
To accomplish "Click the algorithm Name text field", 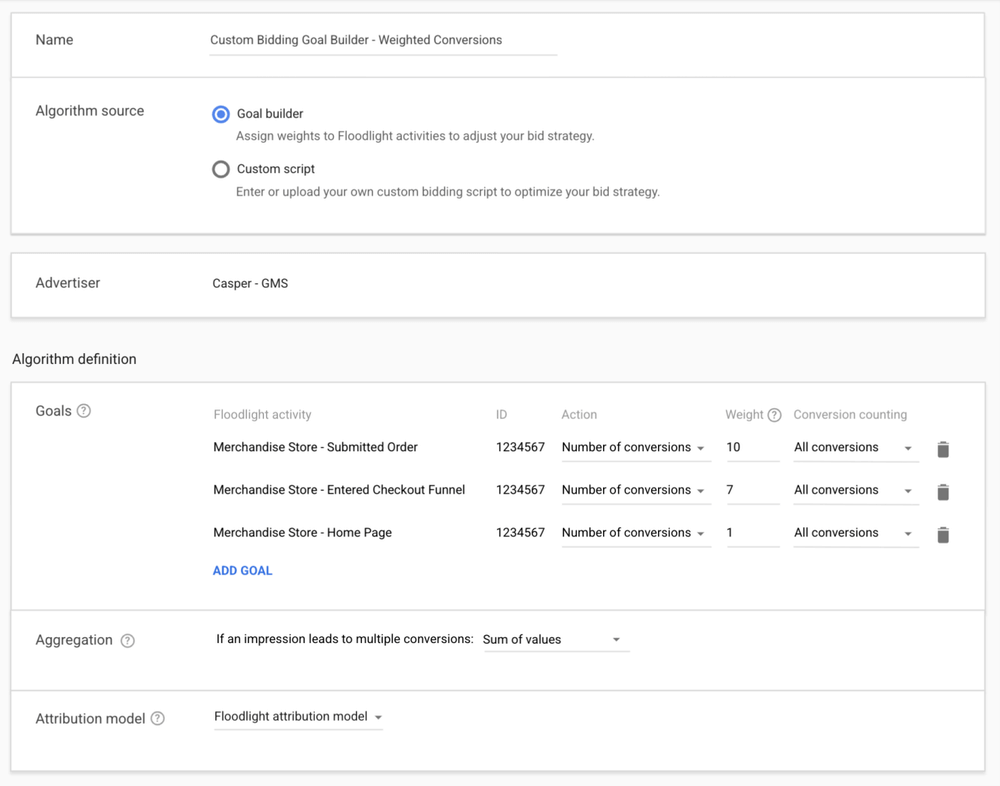I will 382,41.
